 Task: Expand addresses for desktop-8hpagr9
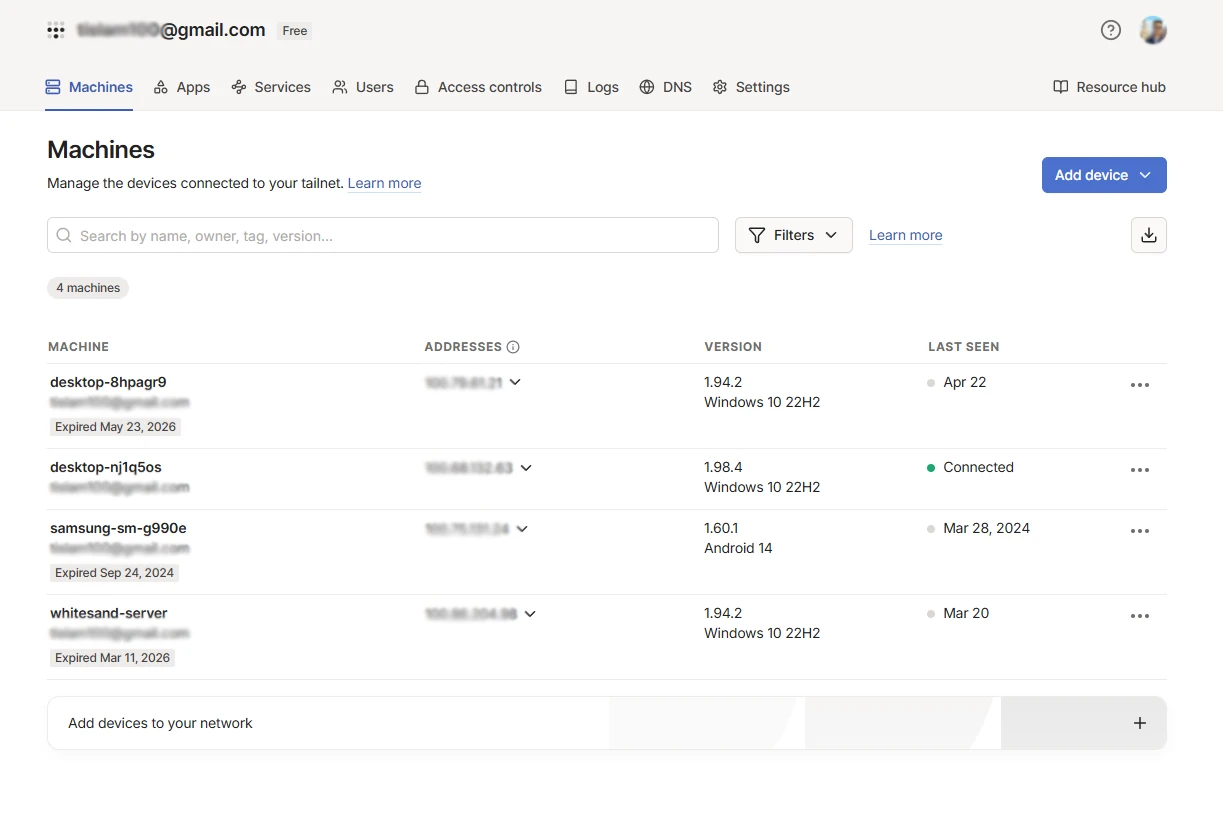tap(515, 382)
